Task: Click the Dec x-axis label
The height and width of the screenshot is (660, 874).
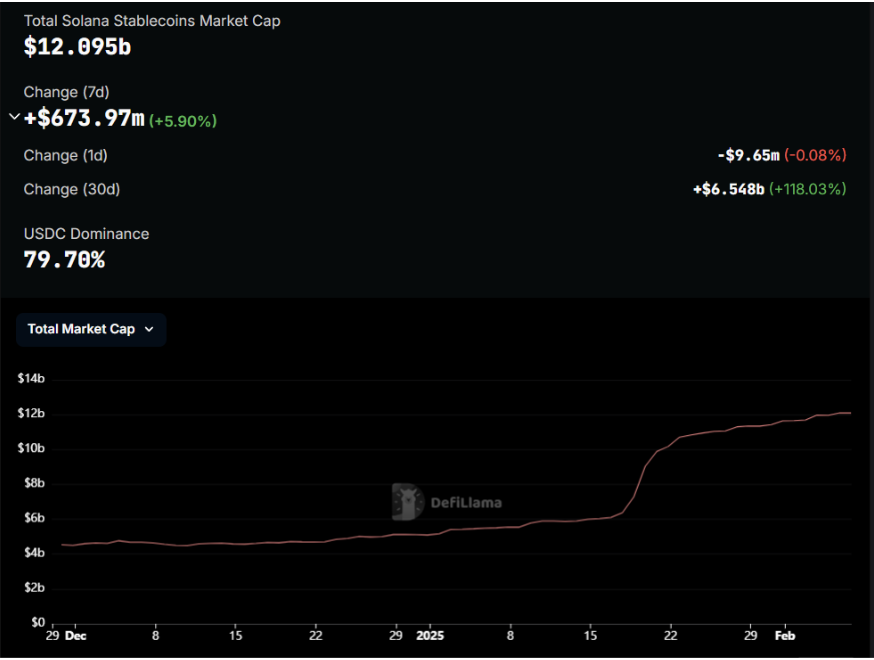Action: tap(76, 636)
